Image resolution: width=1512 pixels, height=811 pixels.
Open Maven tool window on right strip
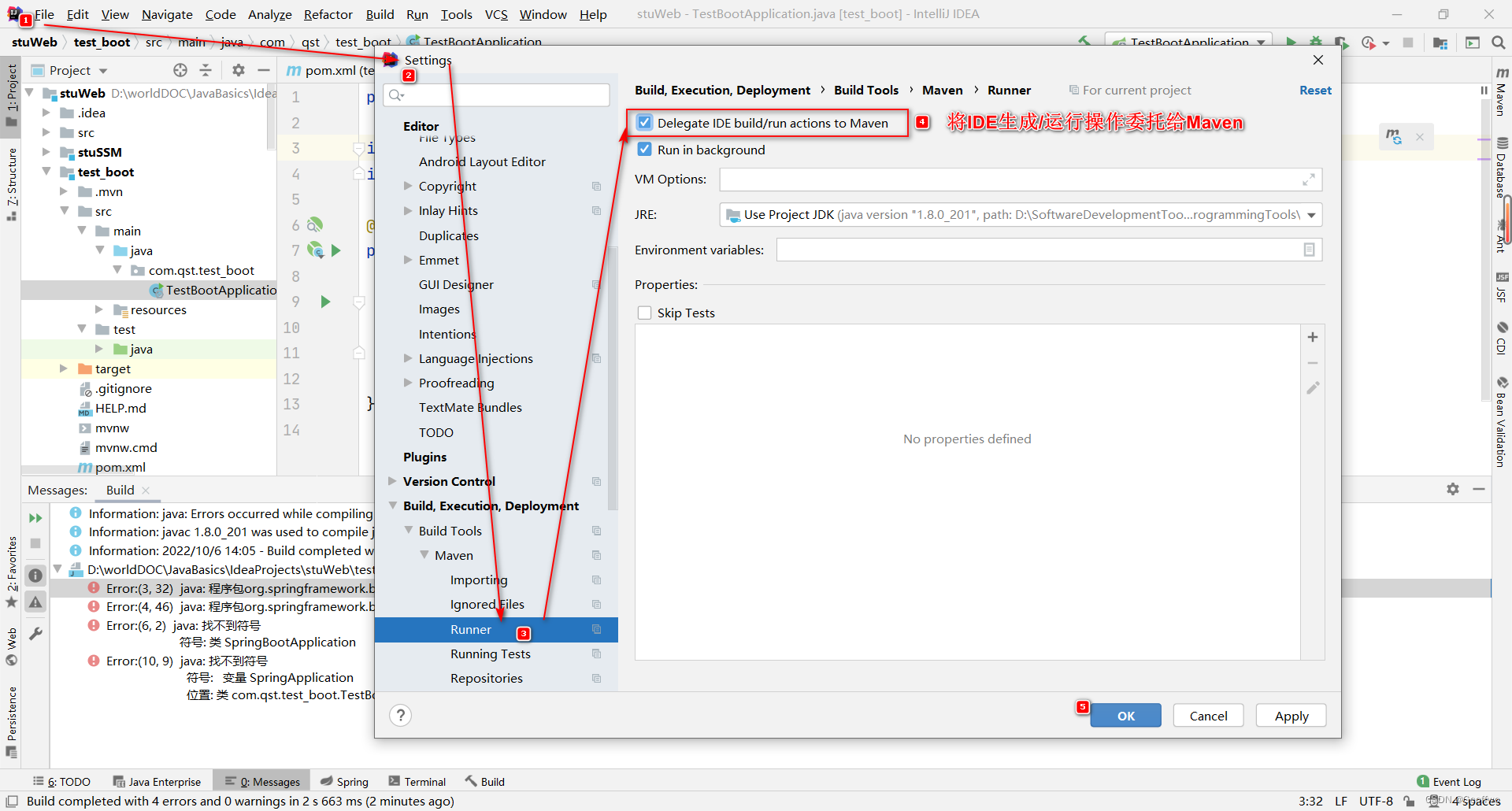[x=1502, y=91]
